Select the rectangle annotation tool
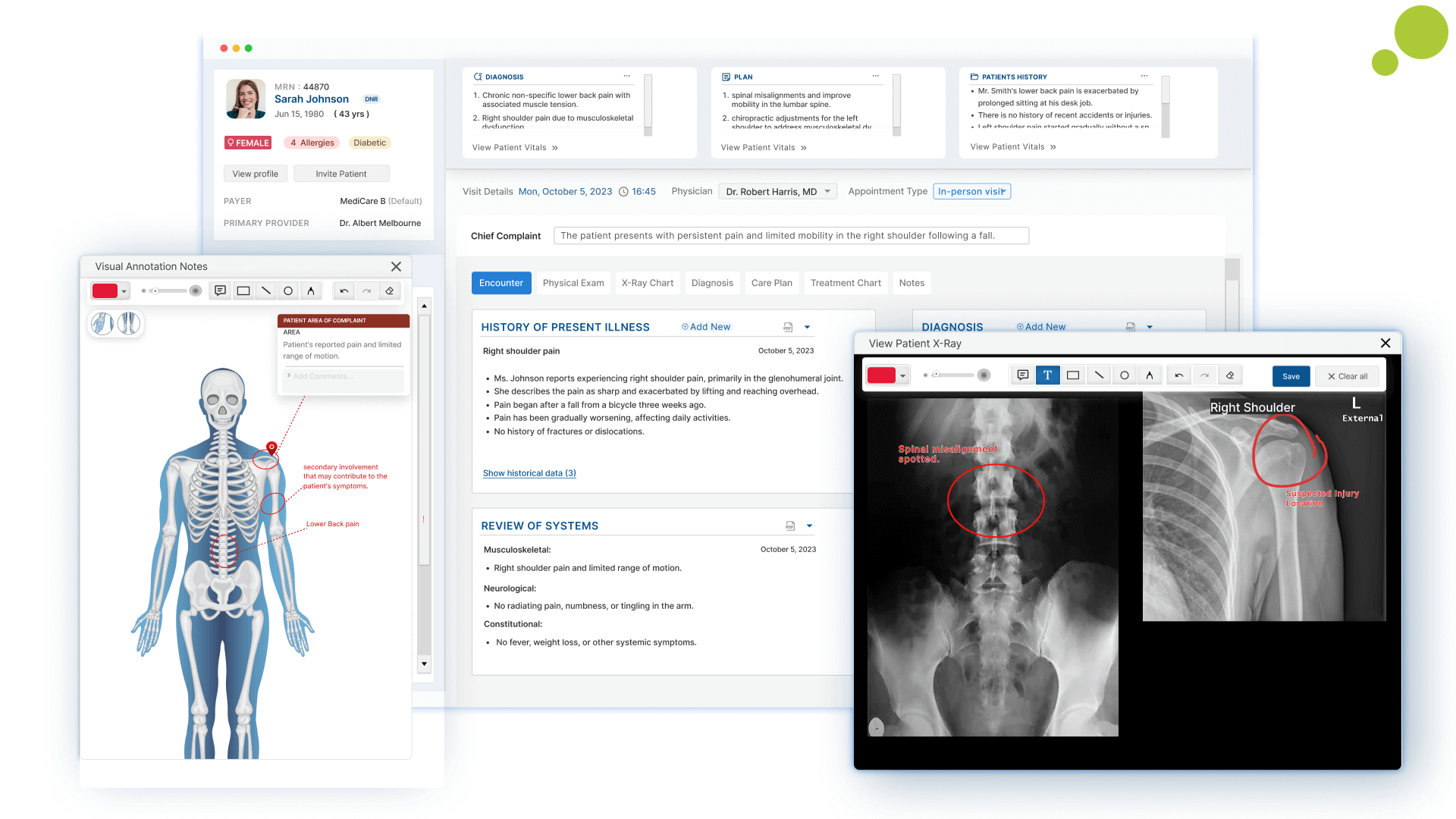The image size is (1456, 819). [1073, 375]
